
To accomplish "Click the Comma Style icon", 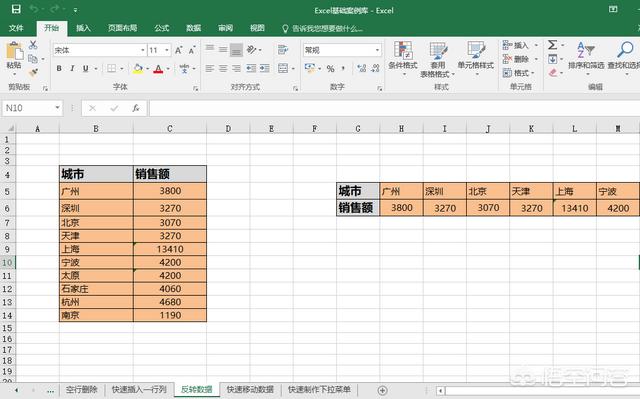I will [x=343, y=69].
